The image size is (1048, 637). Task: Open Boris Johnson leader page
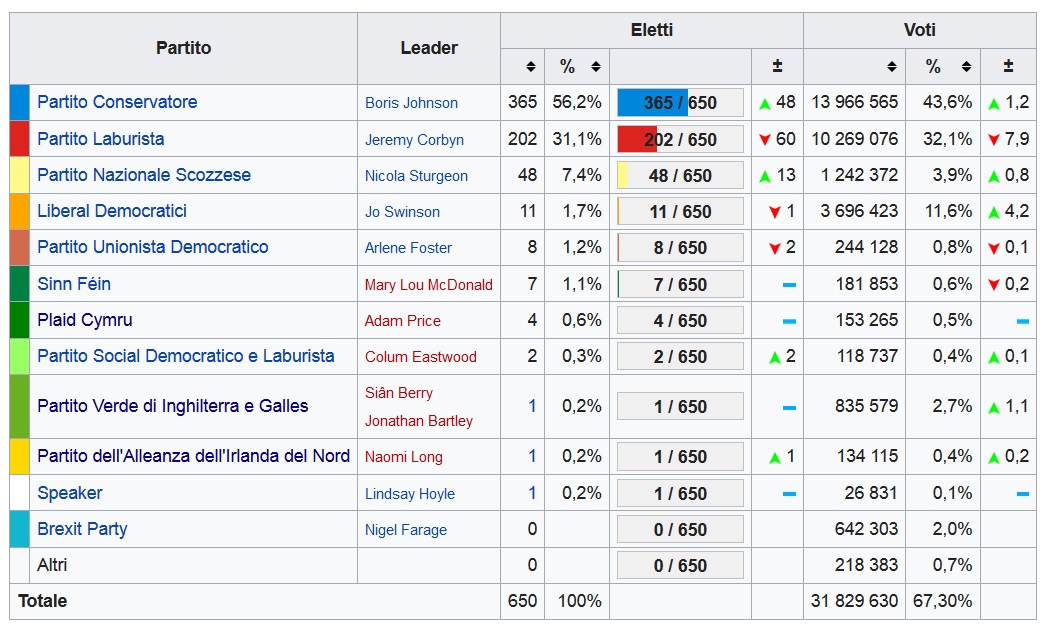tap(411, 103)
